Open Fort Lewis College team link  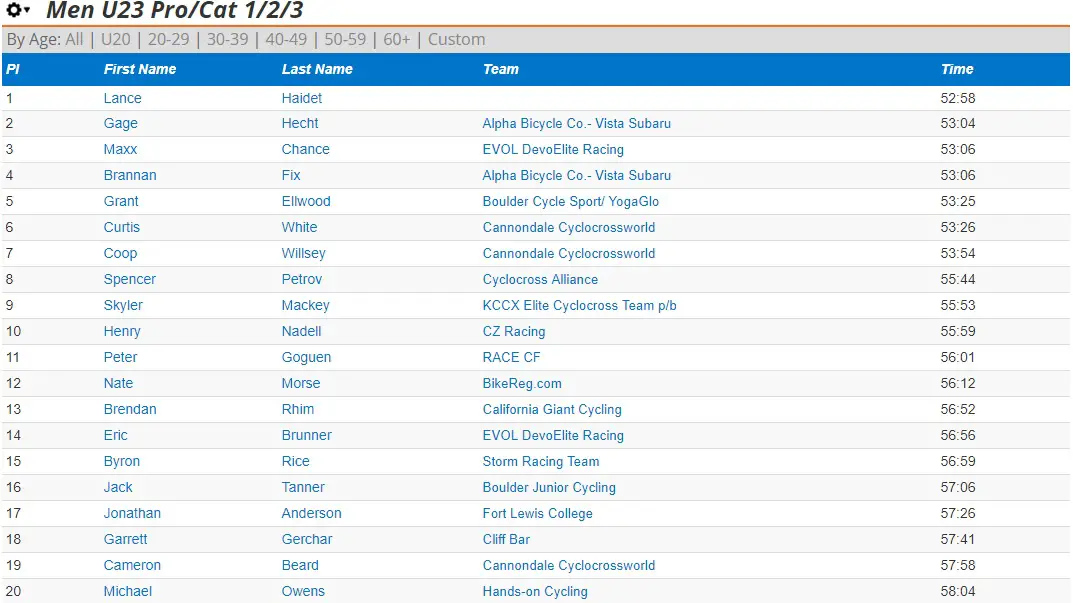[537, 514]
